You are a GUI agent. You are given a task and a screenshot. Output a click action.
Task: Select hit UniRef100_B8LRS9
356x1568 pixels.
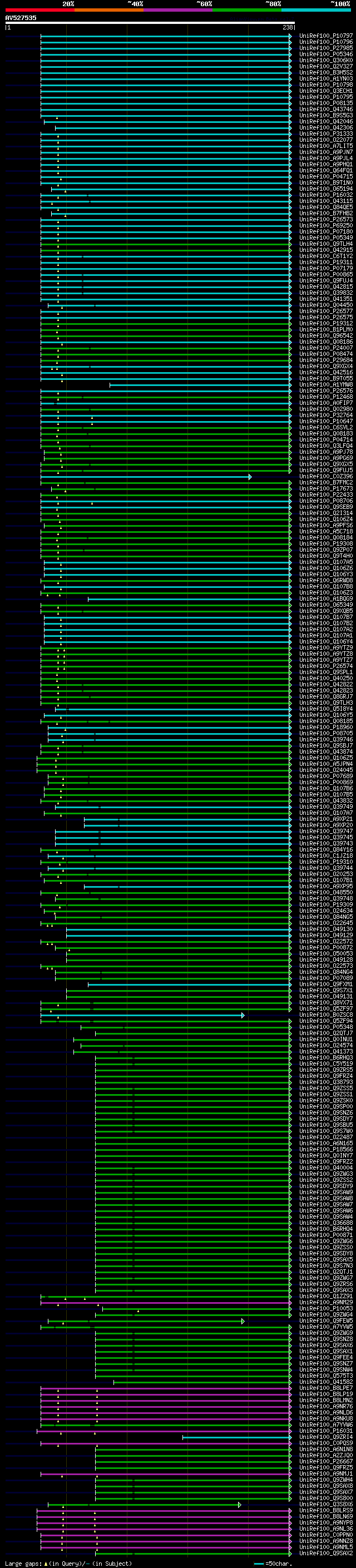coord(326,1510)
